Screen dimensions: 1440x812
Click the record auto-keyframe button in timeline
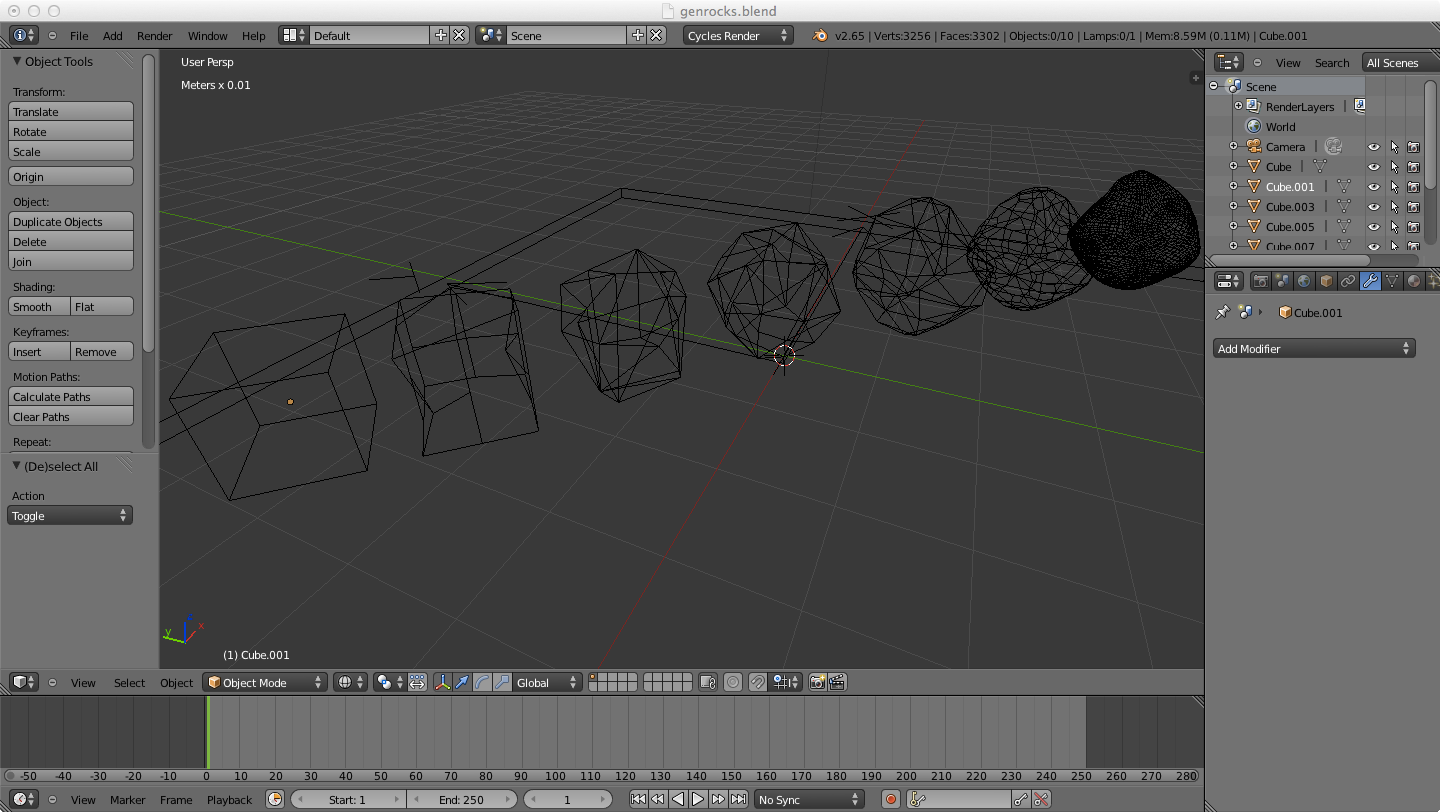click(x=891, y=800)
